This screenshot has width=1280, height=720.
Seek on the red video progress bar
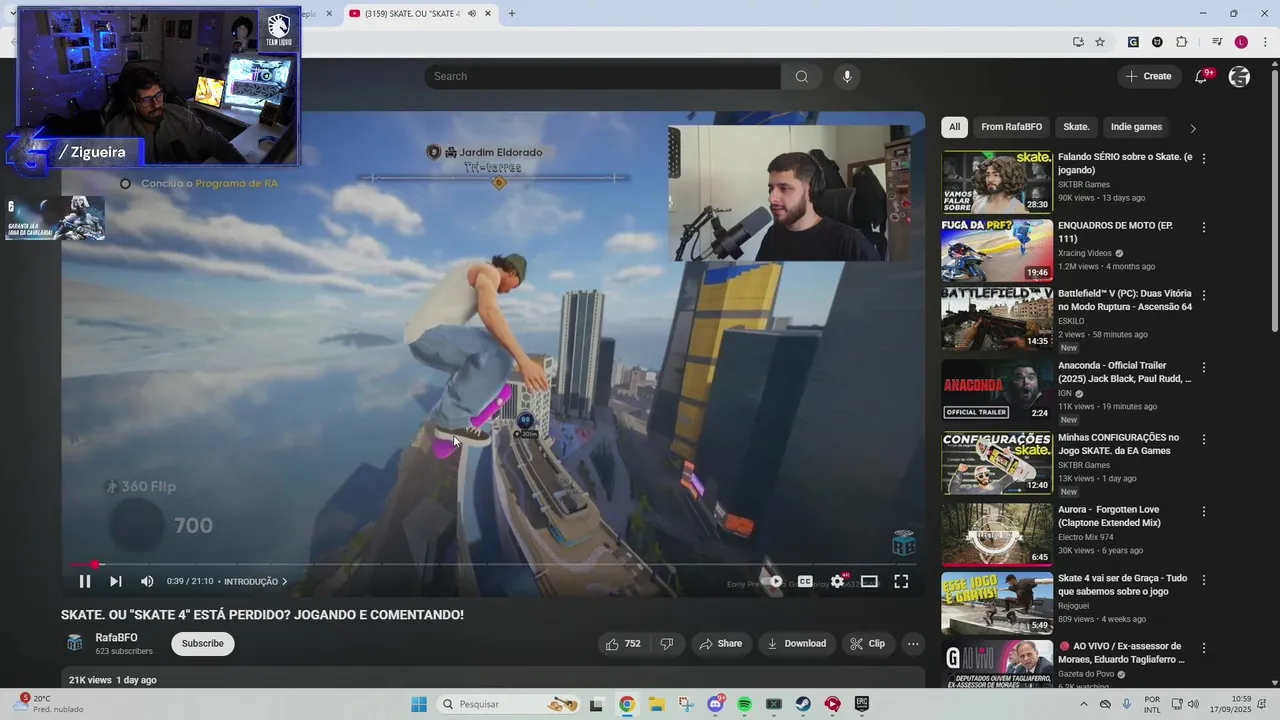click(x=492, y=565)
